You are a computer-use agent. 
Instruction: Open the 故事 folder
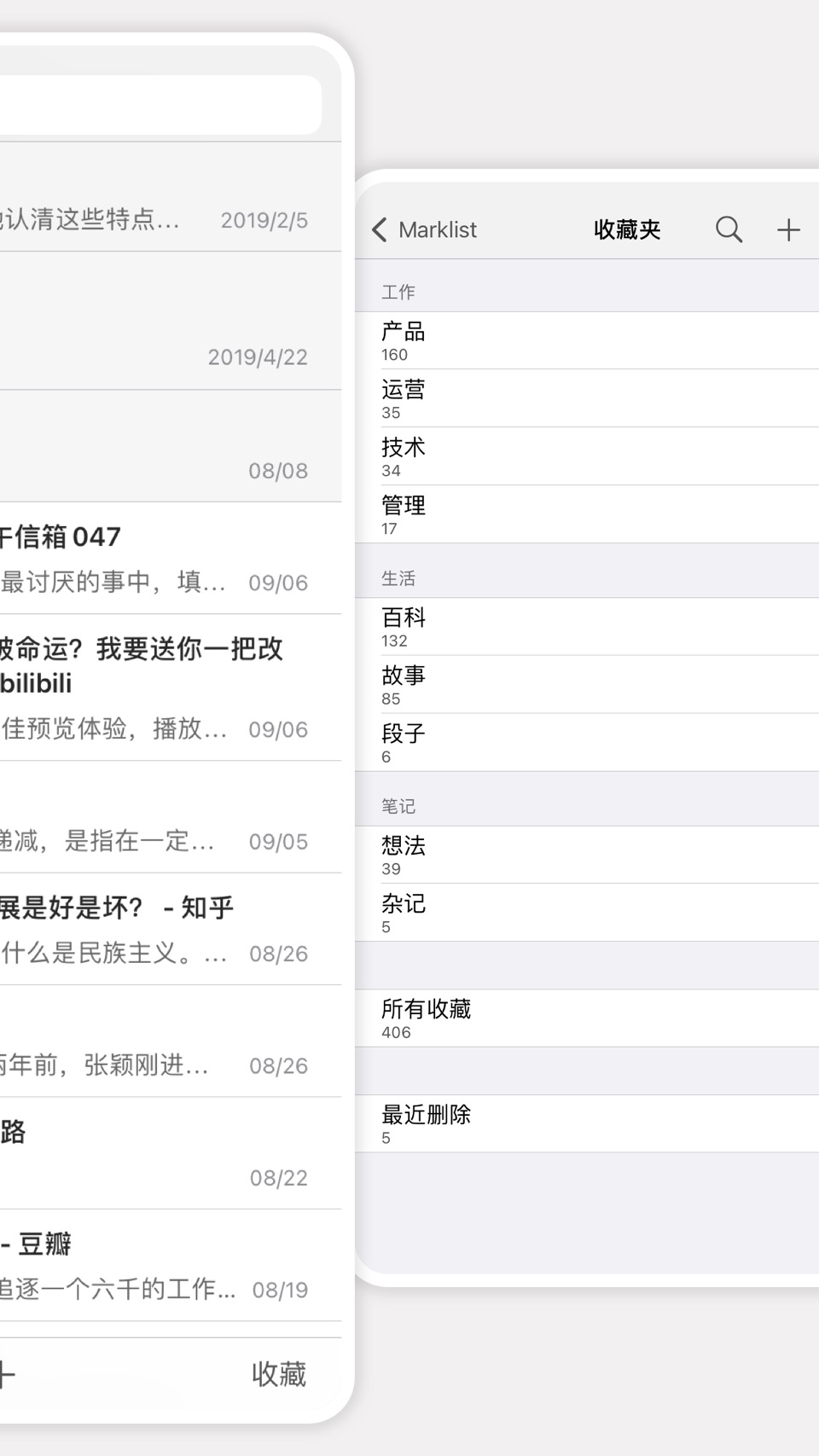(x=587, y=685)
